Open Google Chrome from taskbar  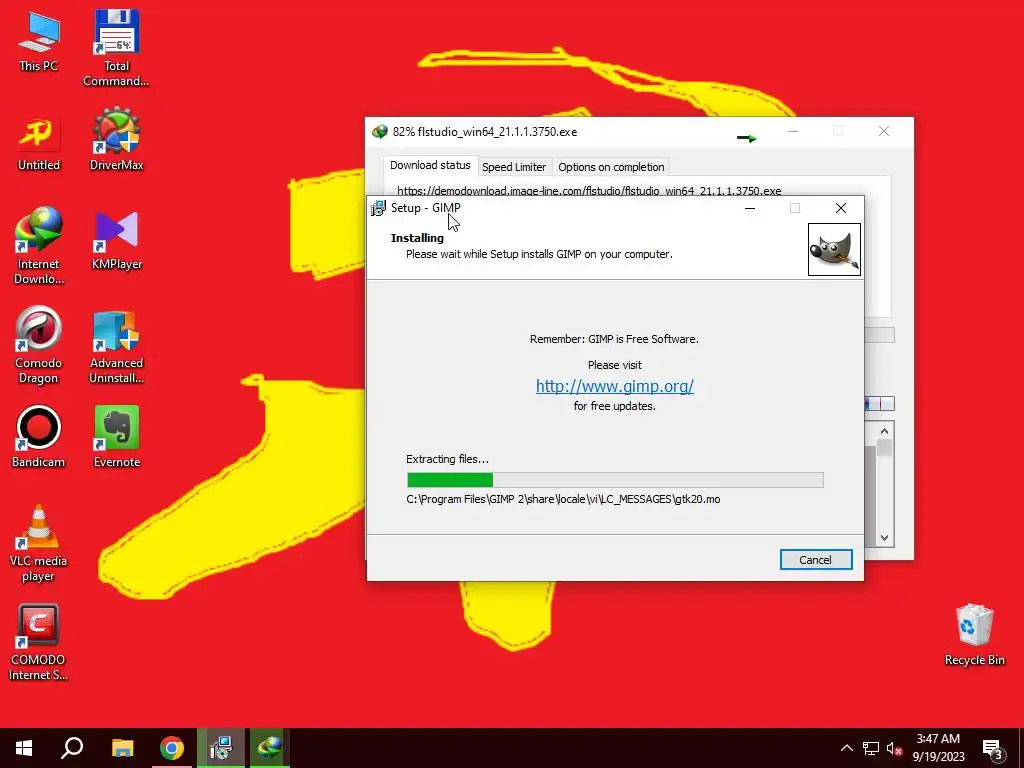click(172, 748)
